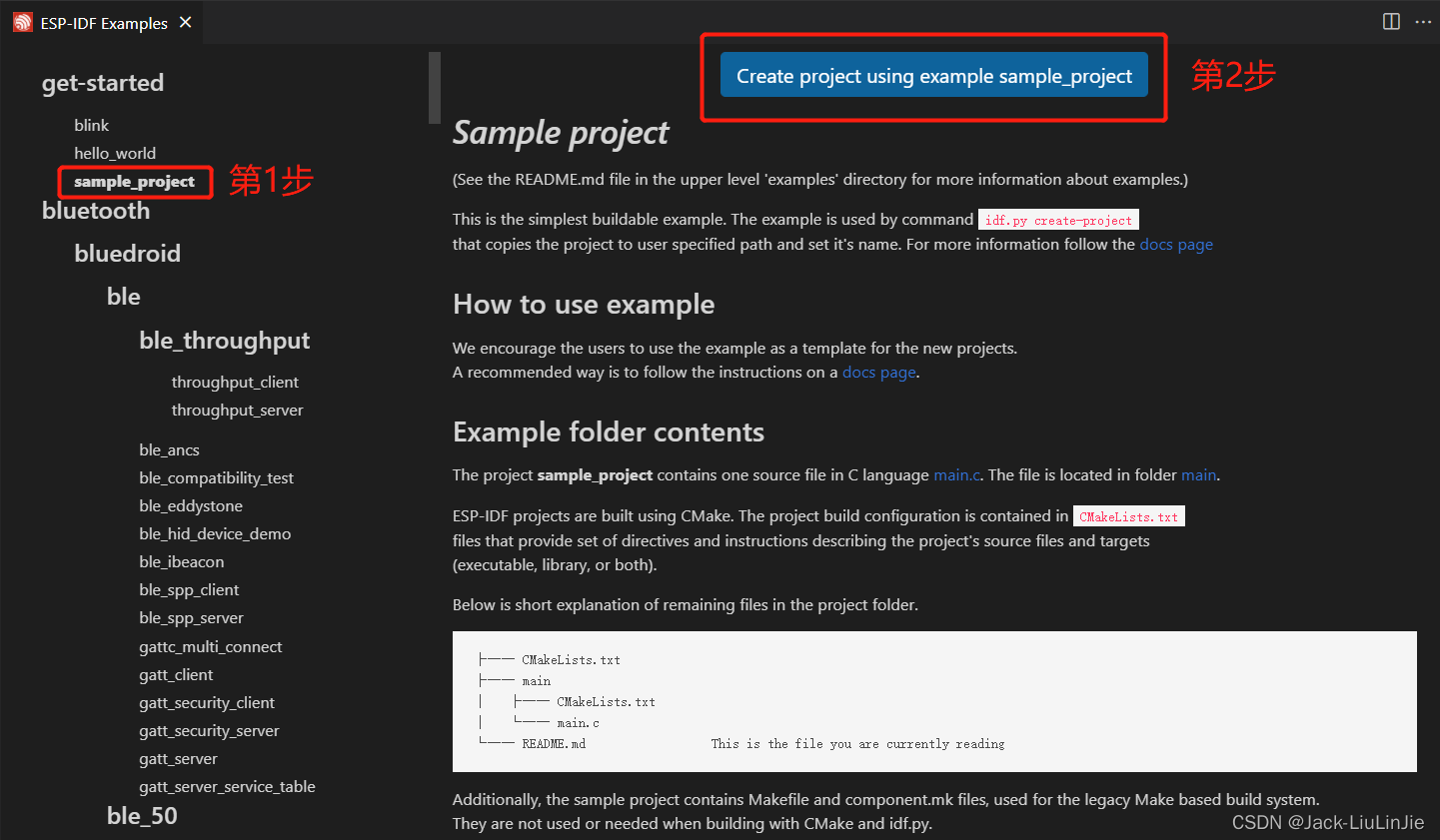Go to the ble_50 group heading

142,816
